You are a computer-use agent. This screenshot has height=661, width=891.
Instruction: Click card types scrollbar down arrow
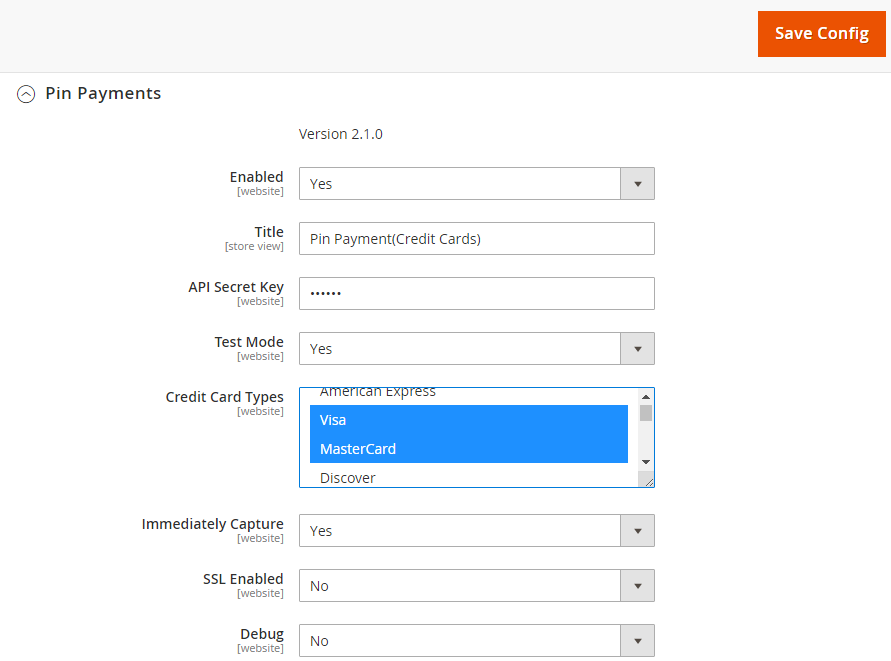point(646,461)
